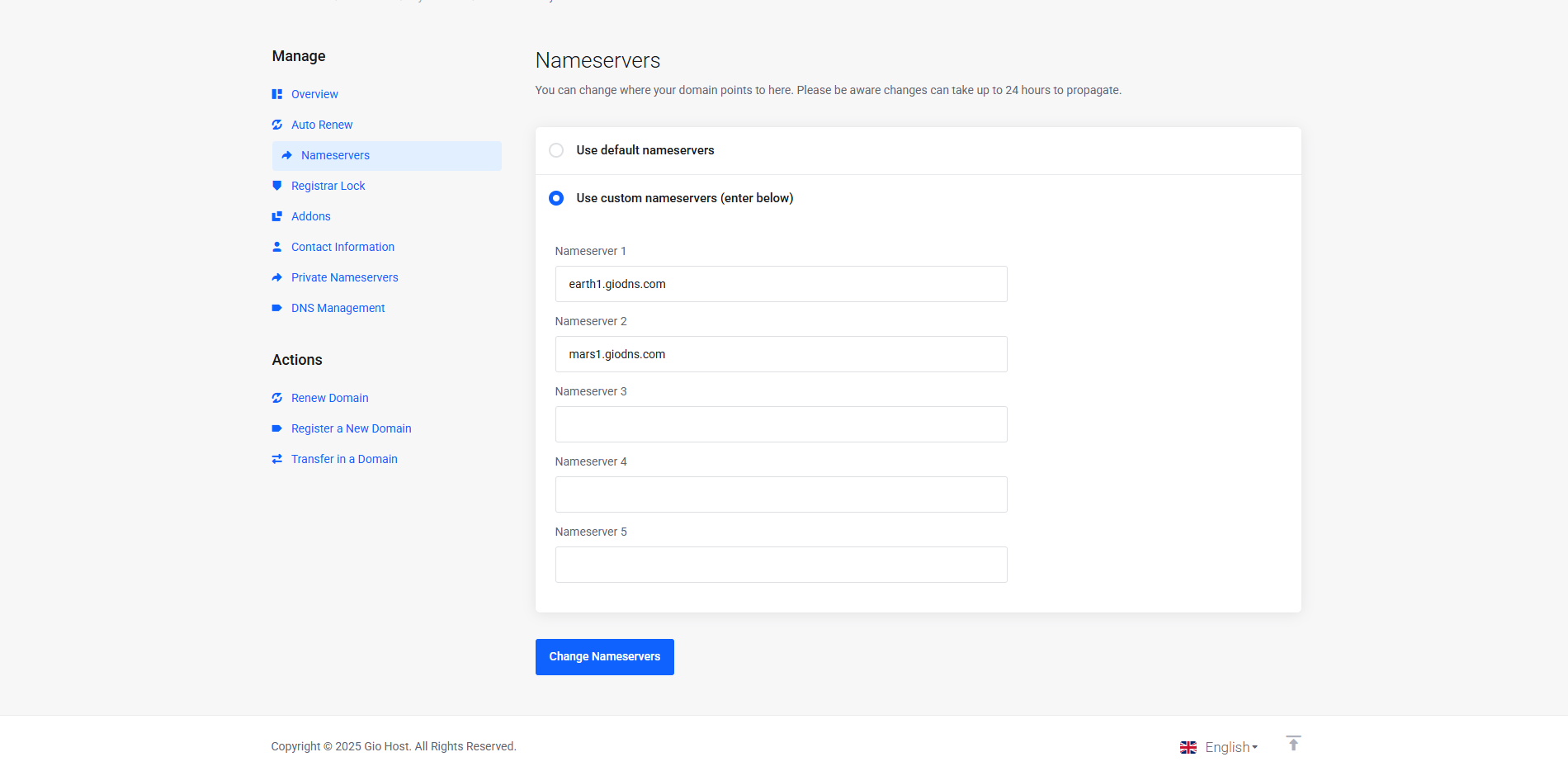This screenshot has width=1568, height=771.
Task: Click the Actions sidebar heading
Action: tap(297, 360)
